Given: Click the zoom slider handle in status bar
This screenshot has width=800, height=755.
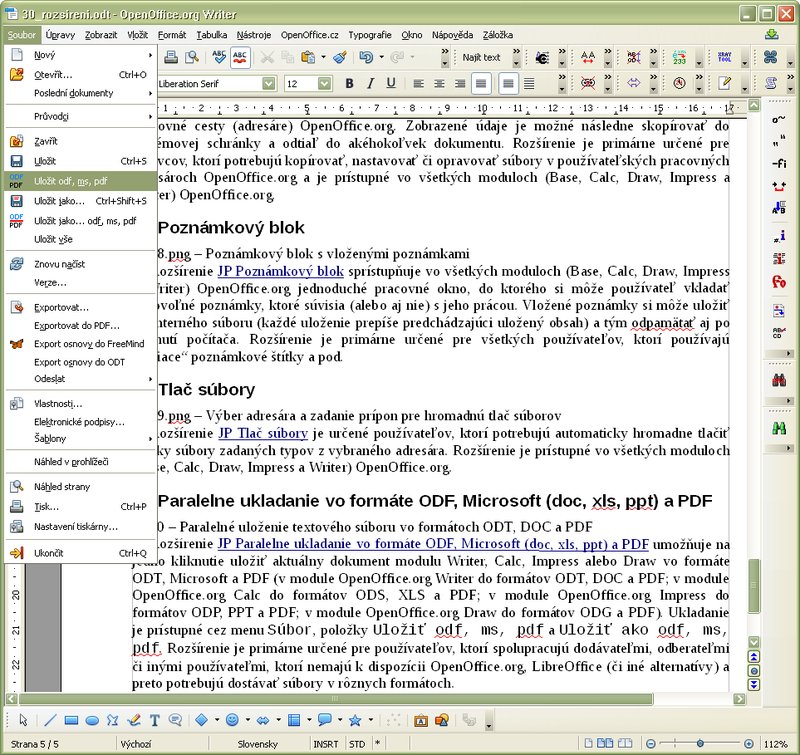Looking at the screenshot, I should pyautogui.click(x=701, y=744).
